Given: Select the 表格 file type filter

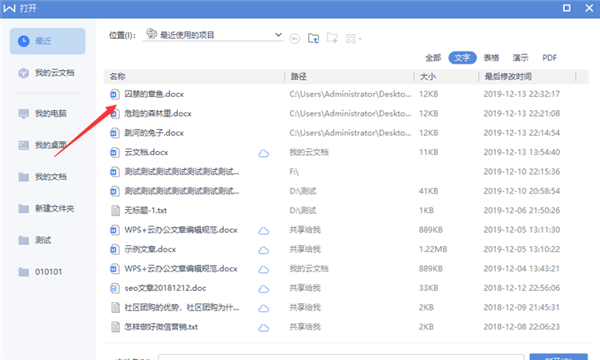Looking at the screenshot, I should coord(491,58).
